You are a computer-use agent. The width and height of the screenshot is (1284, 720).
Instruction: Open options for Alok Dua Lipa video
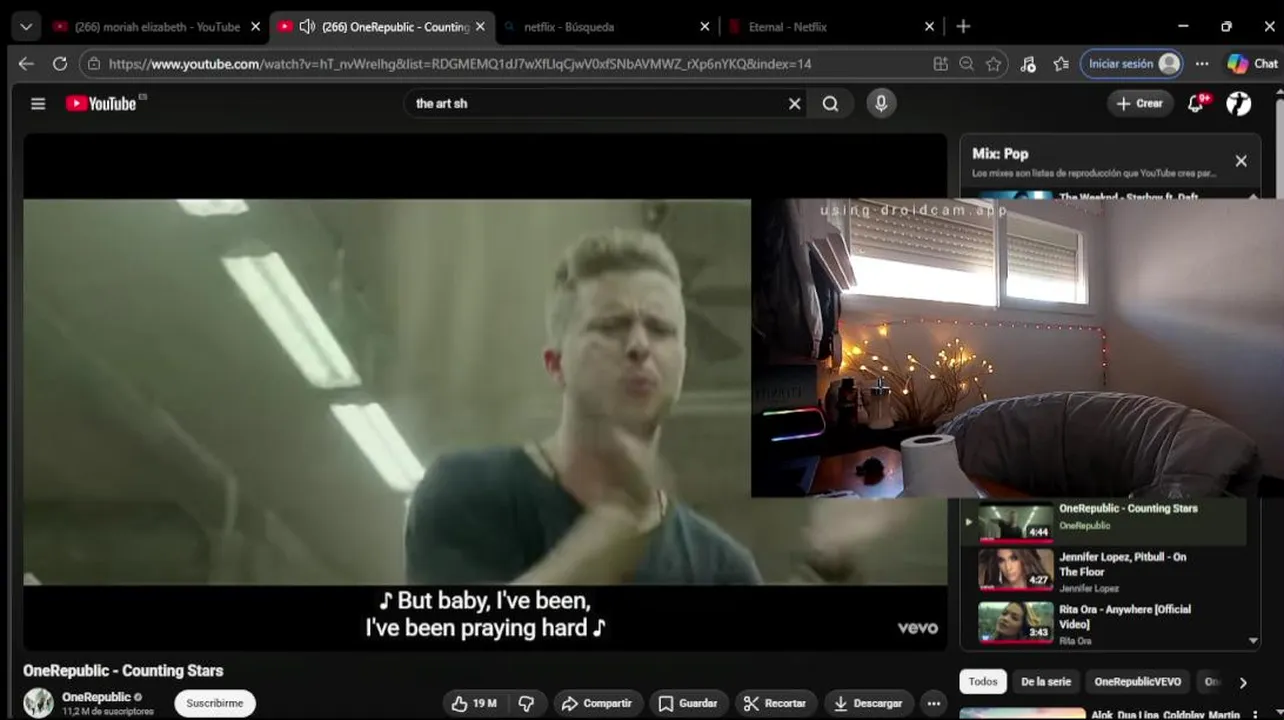1255,715
